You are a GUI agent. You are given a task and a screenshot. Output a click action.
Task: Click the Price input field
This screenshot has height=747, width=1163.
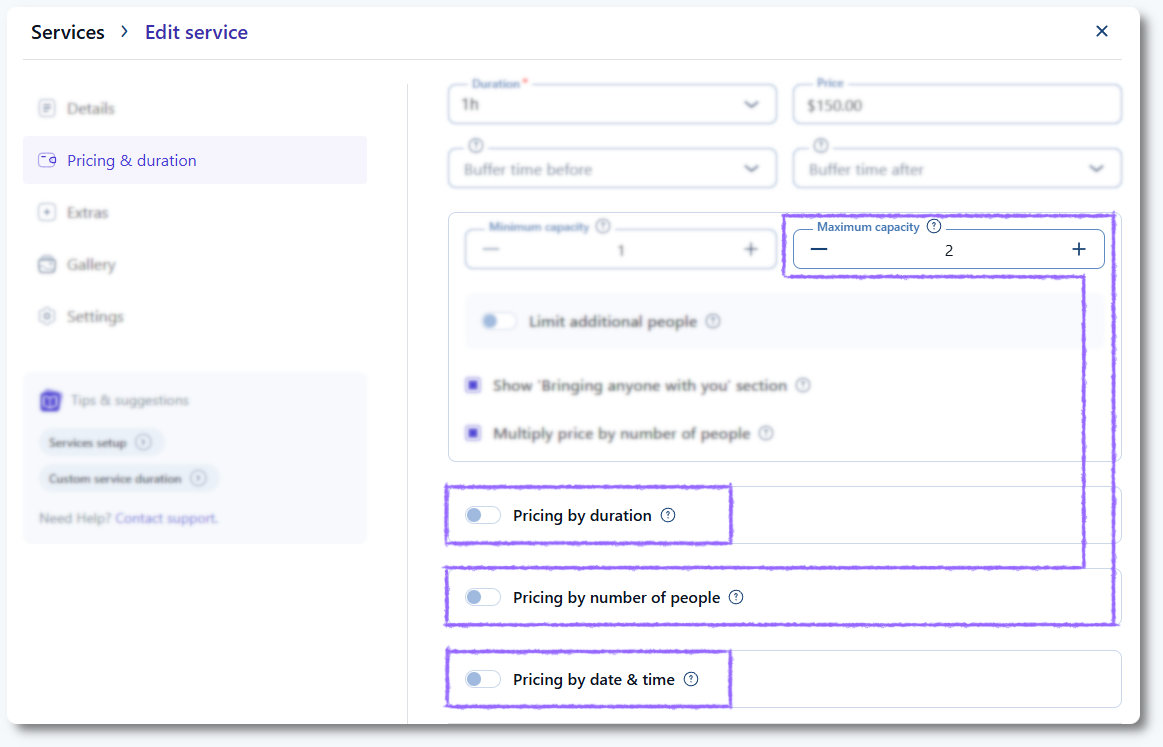(956, 105)
